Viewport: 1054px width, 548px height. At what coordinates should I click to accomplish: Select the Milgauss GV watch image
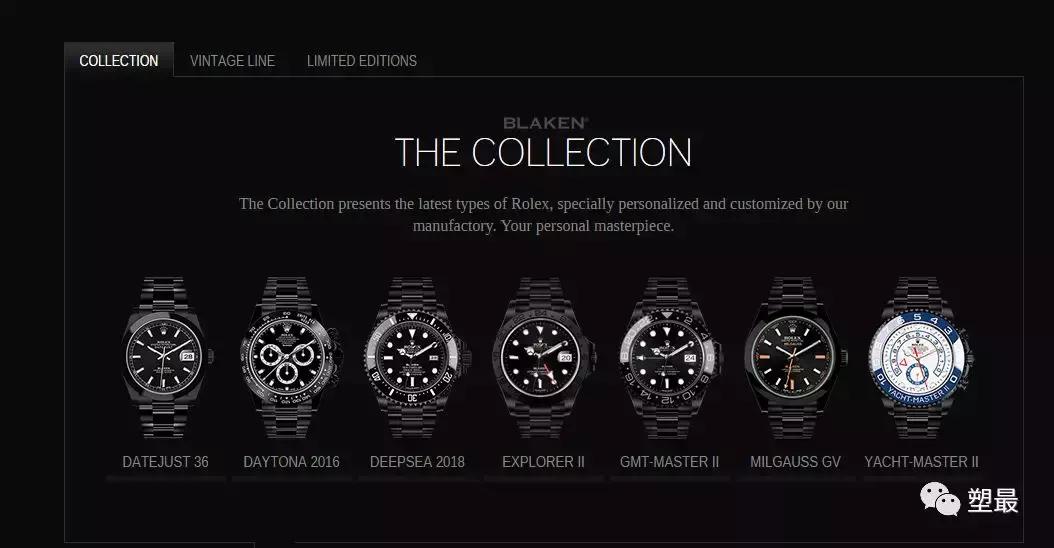coord(795,358)
